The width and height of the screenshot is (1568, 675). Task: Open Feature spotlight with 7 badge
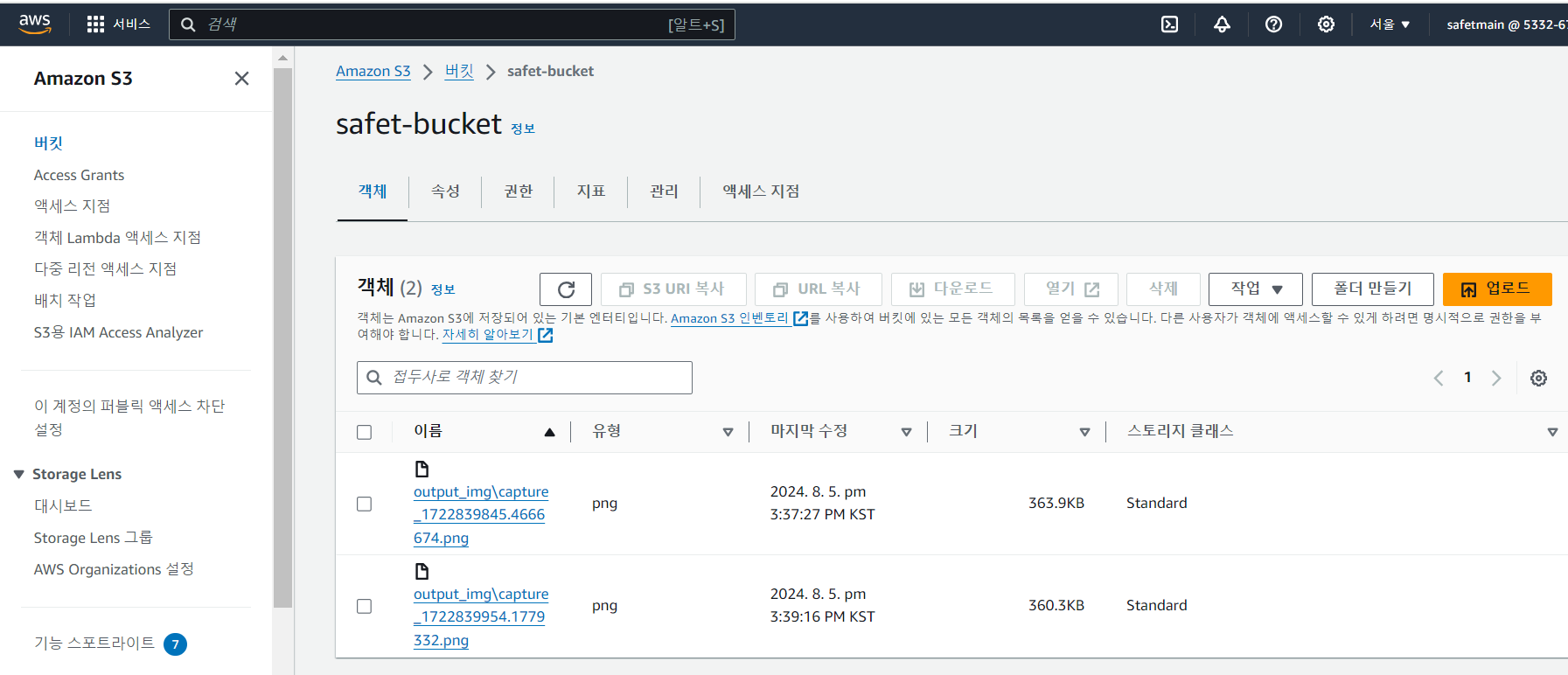[x=110, y=644]
